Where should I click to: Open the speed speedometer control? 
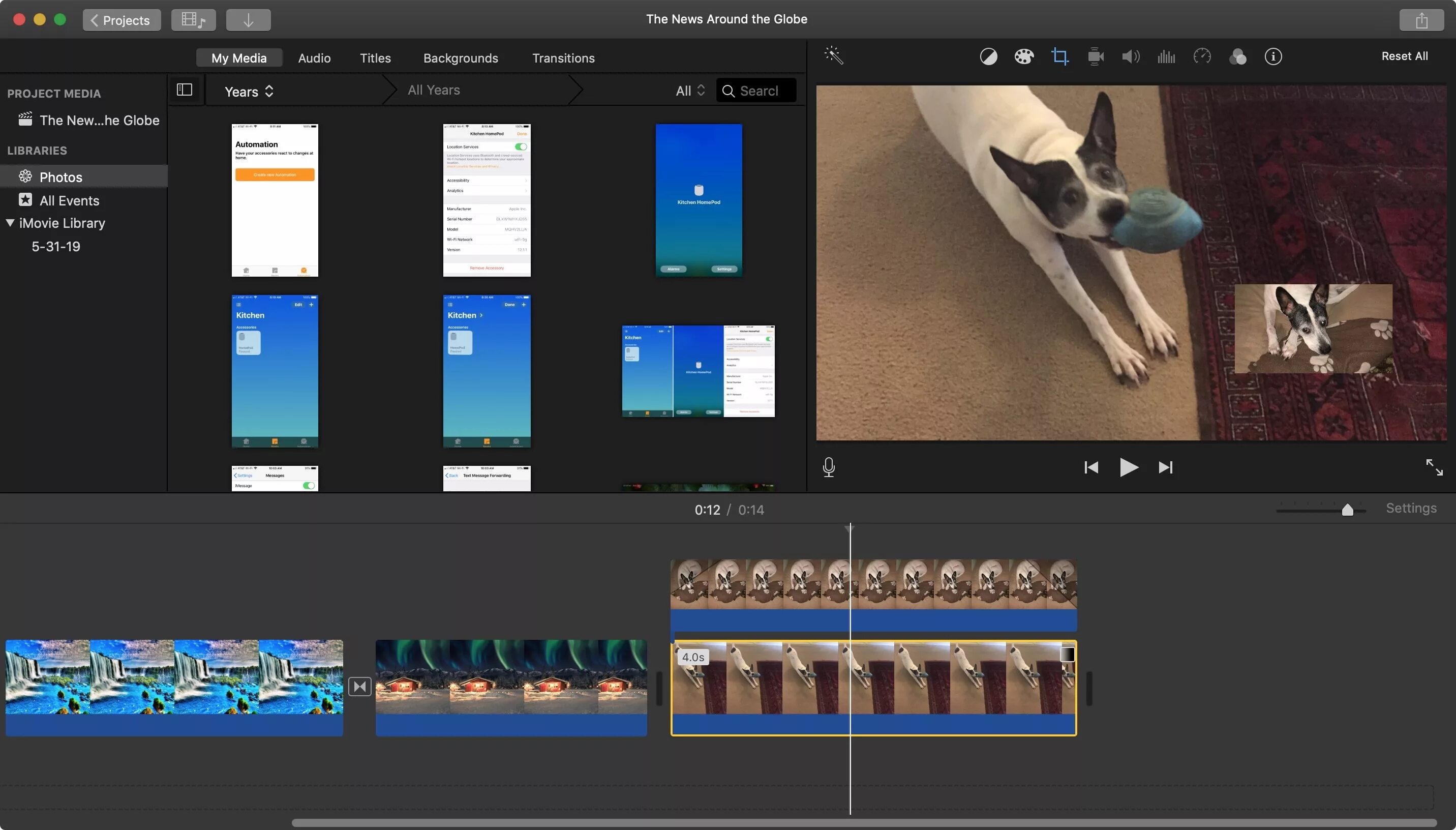tap(1202, 56)
